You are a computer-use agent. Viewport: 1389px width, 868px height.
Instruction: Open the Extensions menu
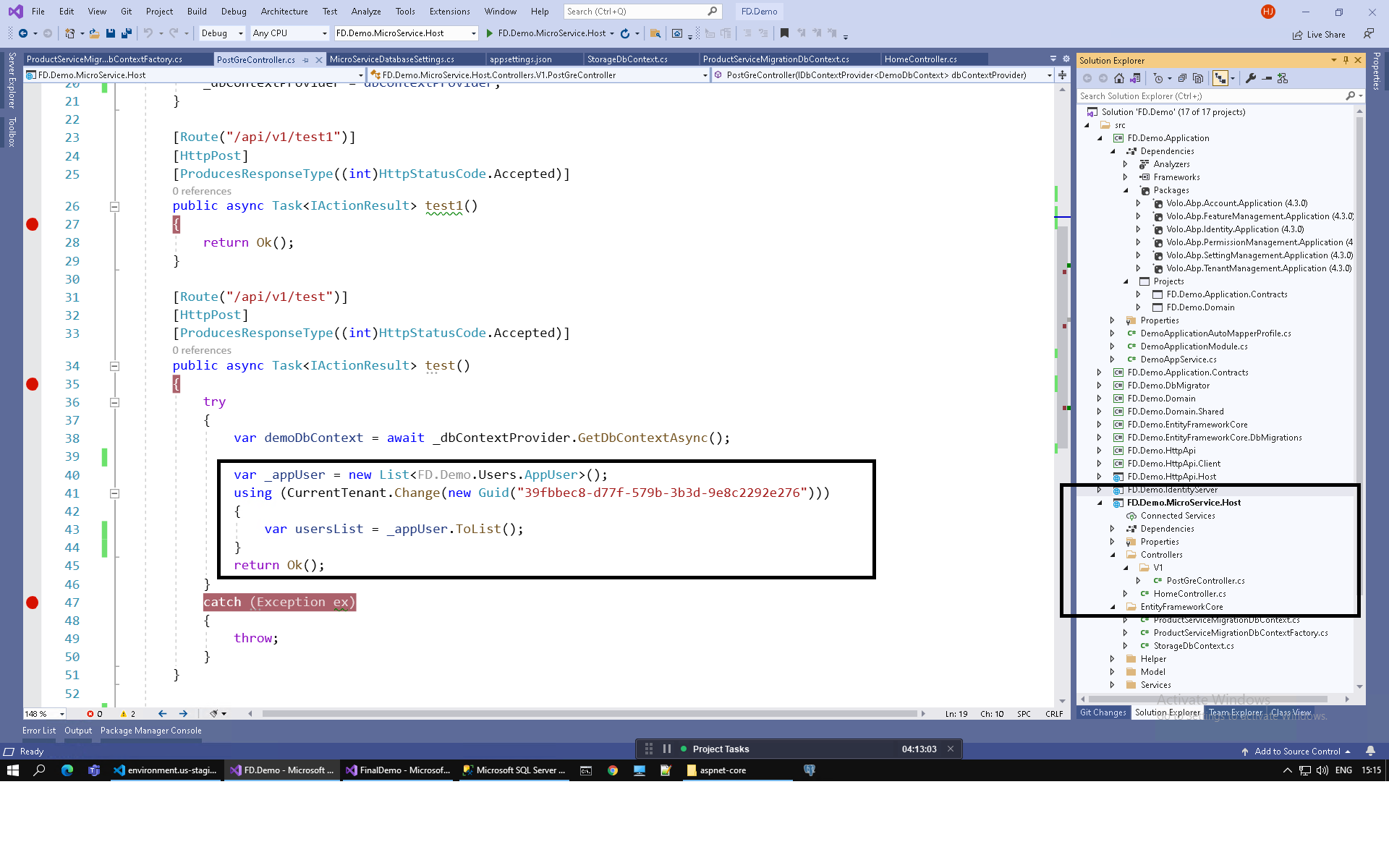(x=449, y=12)
